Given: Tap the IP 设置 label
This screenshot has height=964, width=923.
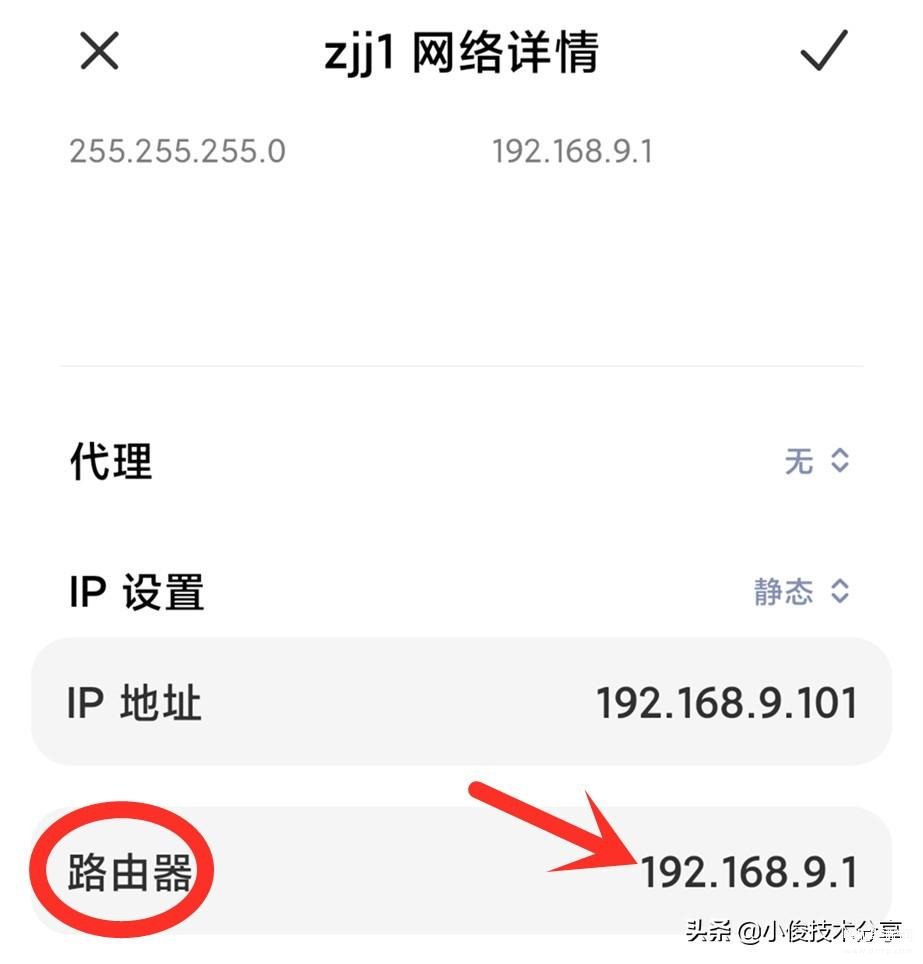Looking at the screenshot, I should 137,592.
